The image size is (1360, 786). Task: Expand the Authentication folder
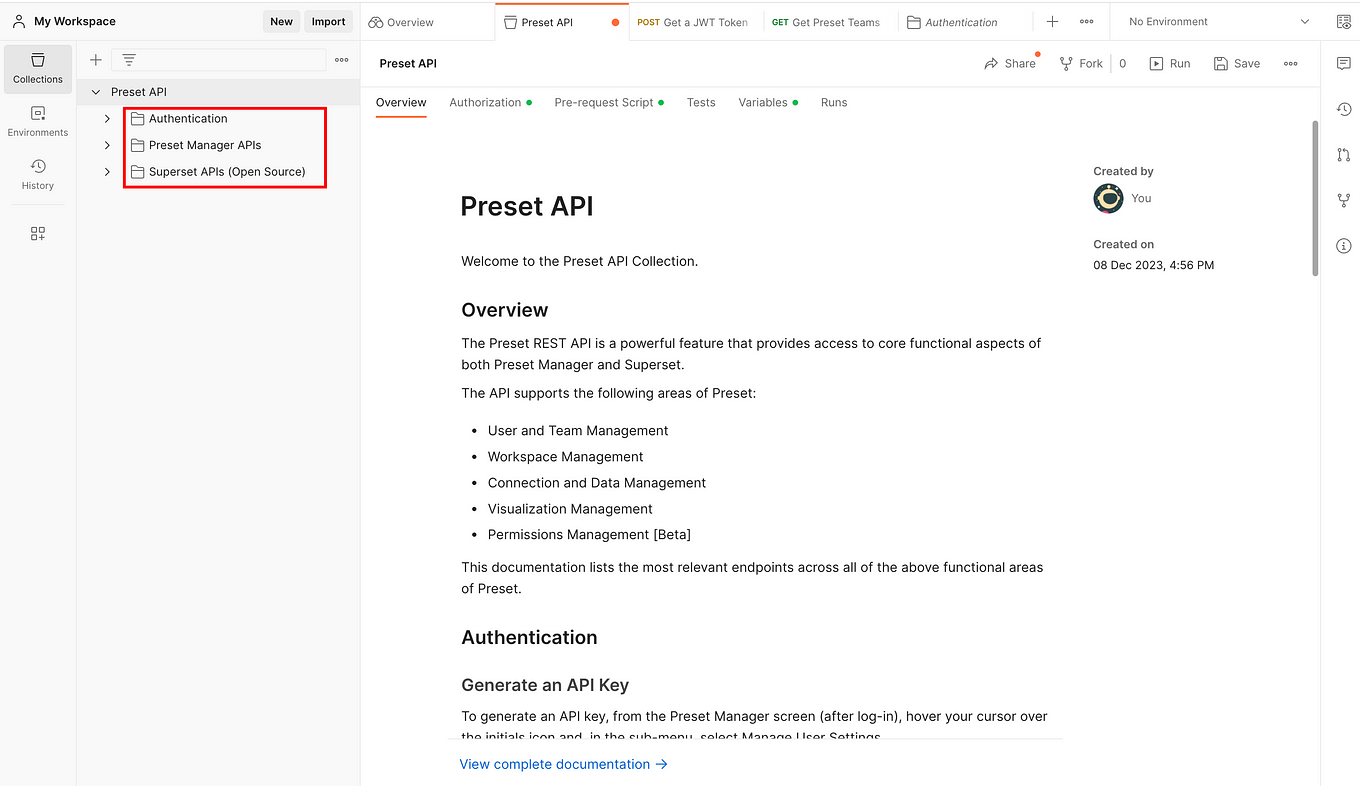tap(107, 118)
